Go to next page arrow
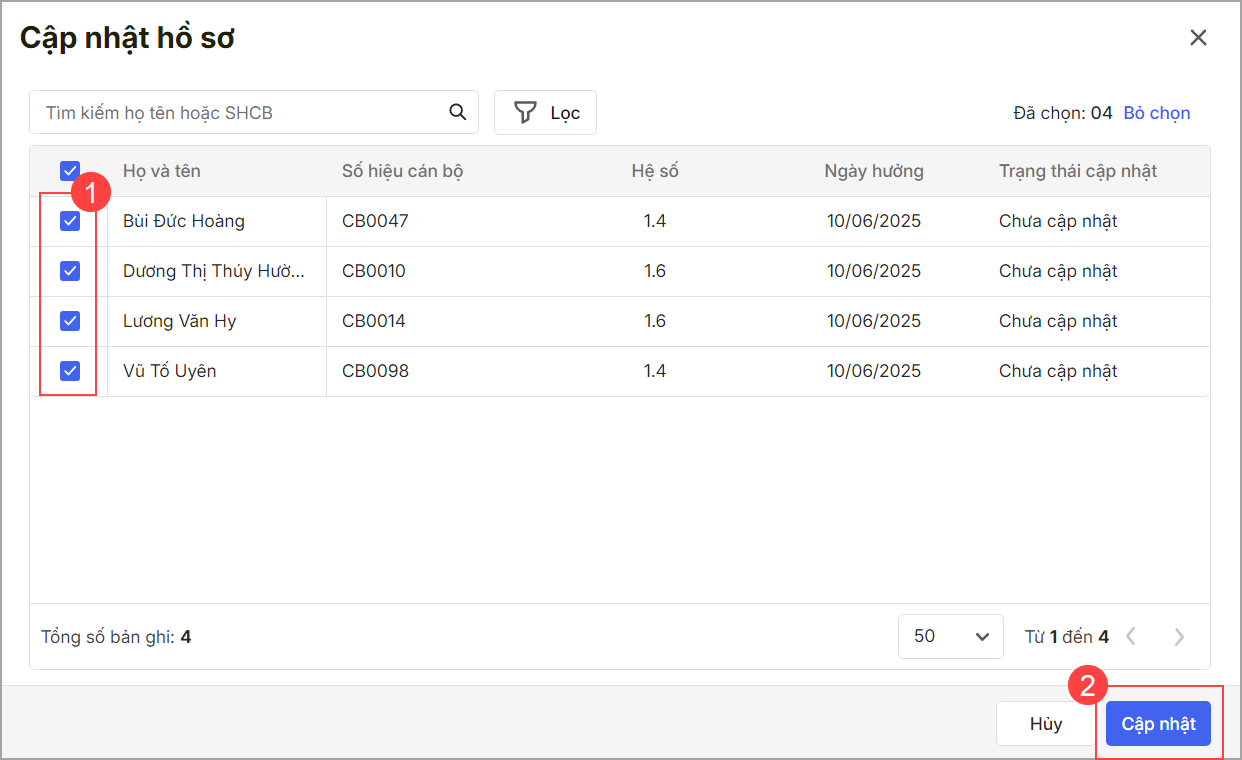The height and width of the screenshot is (760, 1242). (1179, 636)
